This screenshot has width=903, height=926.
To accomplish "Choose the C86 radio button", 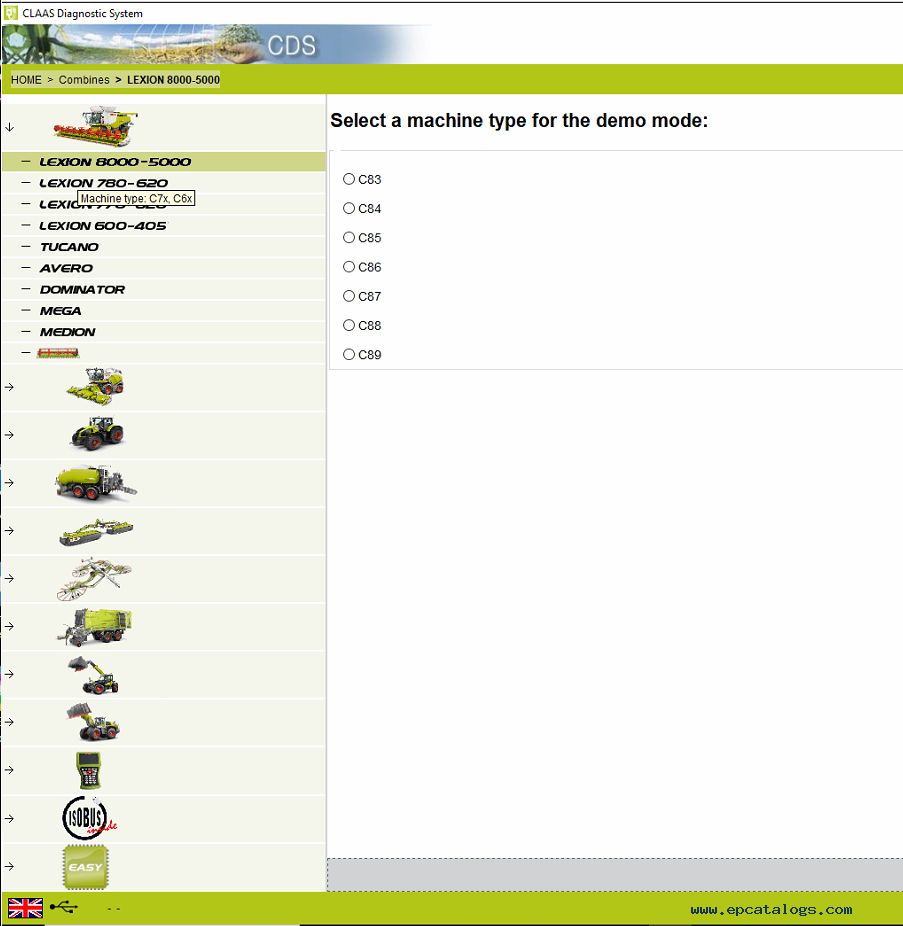I will click(x=349, y=267).
